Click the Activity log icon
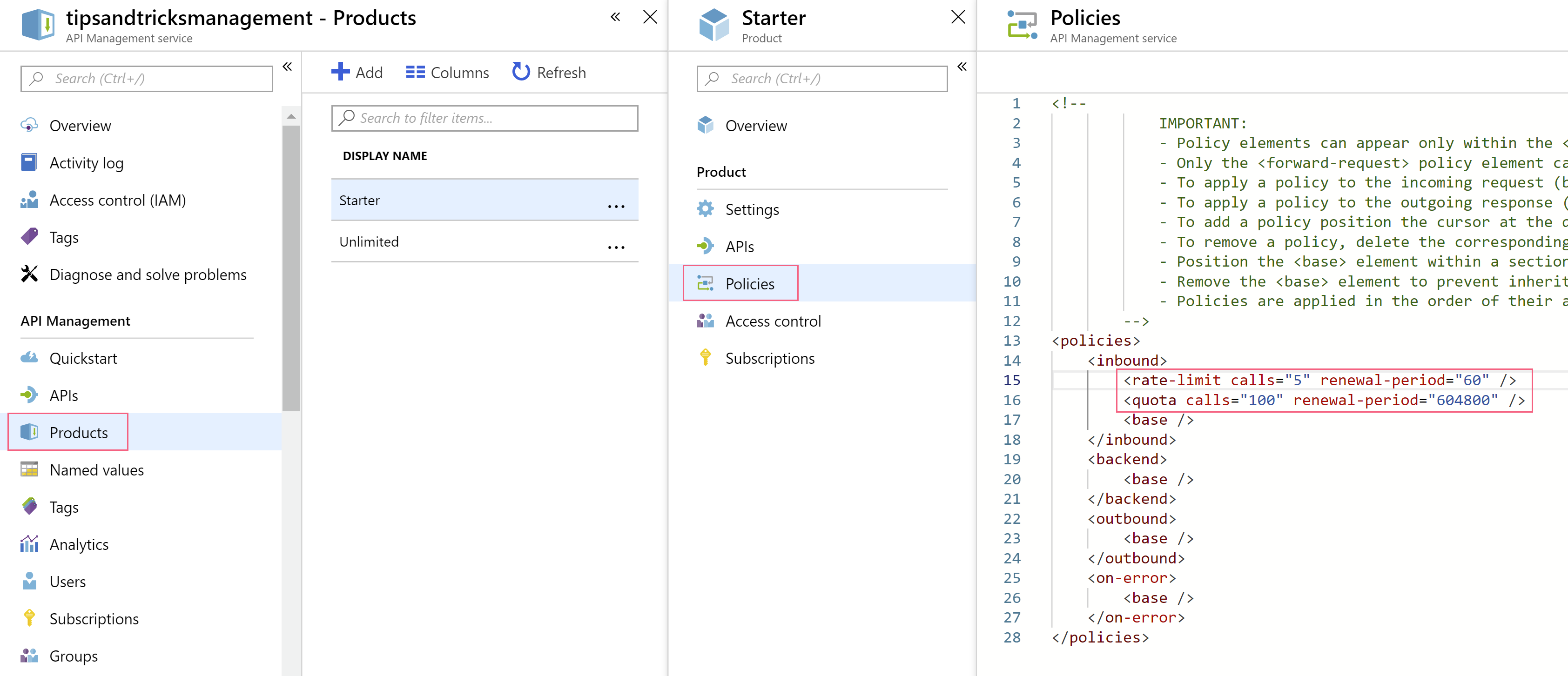This screenshot has width=1568, height=676. [x=29, y=162]
